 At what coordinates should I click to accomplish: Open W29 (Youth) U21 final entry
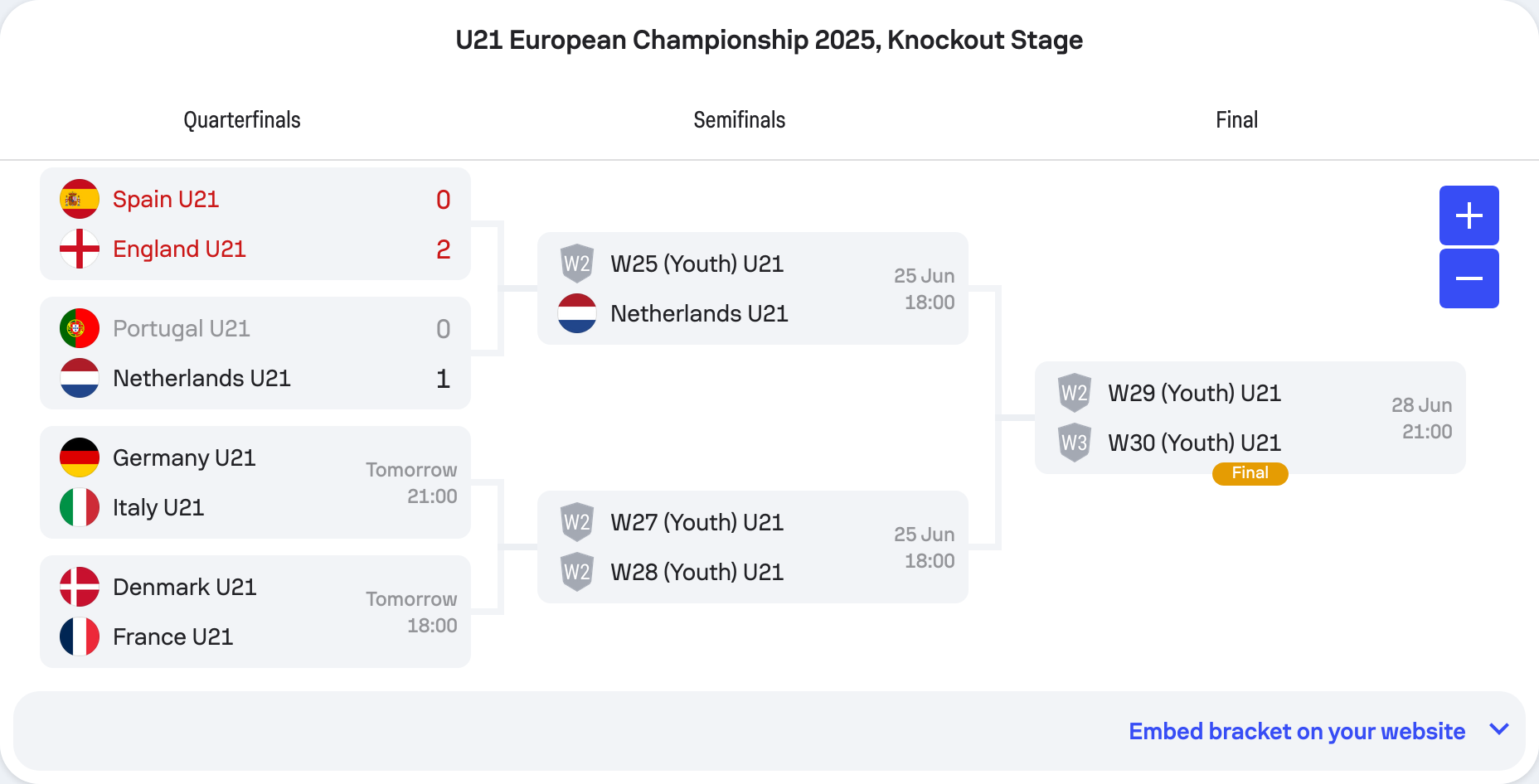[1194, 393]
